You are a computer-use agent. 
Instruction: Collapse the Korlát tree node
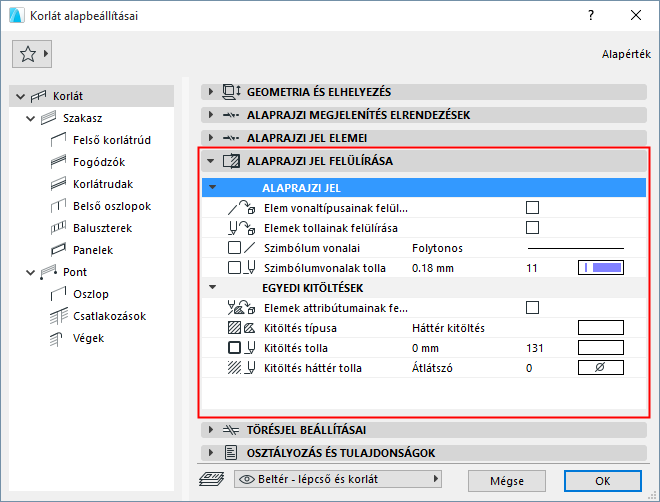20,96
